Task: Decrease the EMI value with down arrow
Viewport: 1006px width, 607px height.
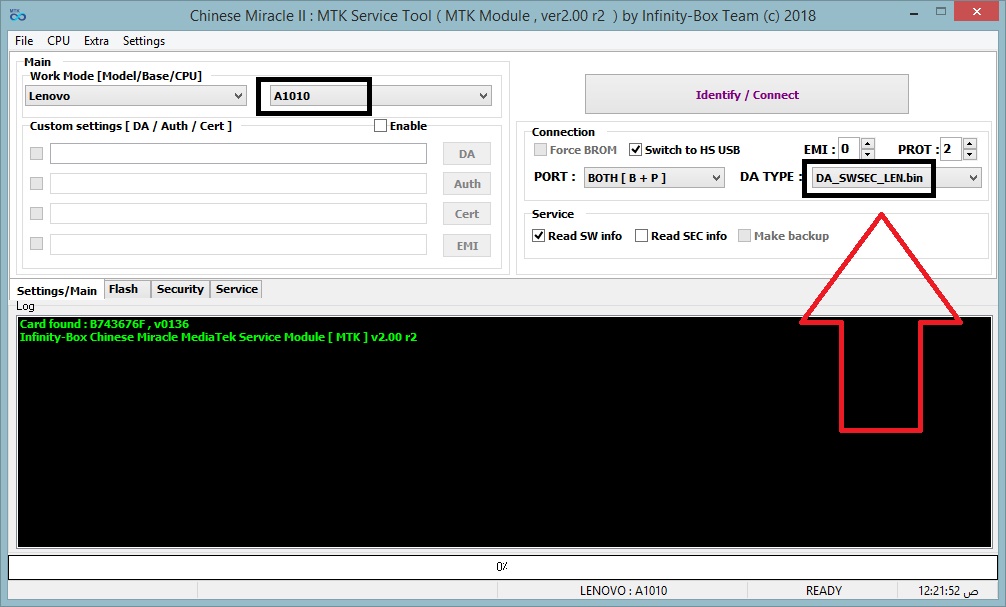Action: coord(867,154)
